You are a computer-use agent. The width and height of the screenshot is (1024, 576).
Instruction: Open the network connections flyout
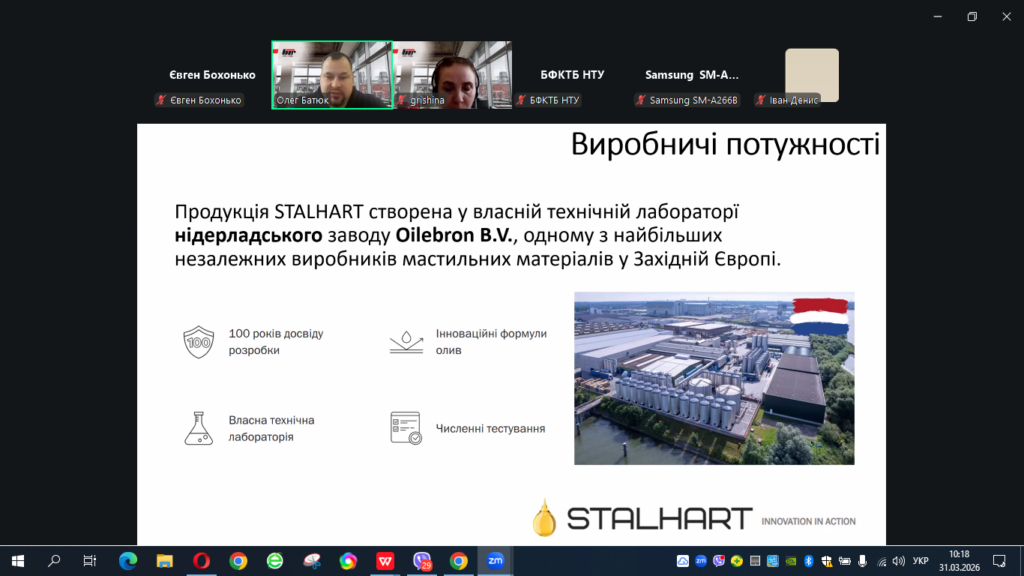point(881,561)
